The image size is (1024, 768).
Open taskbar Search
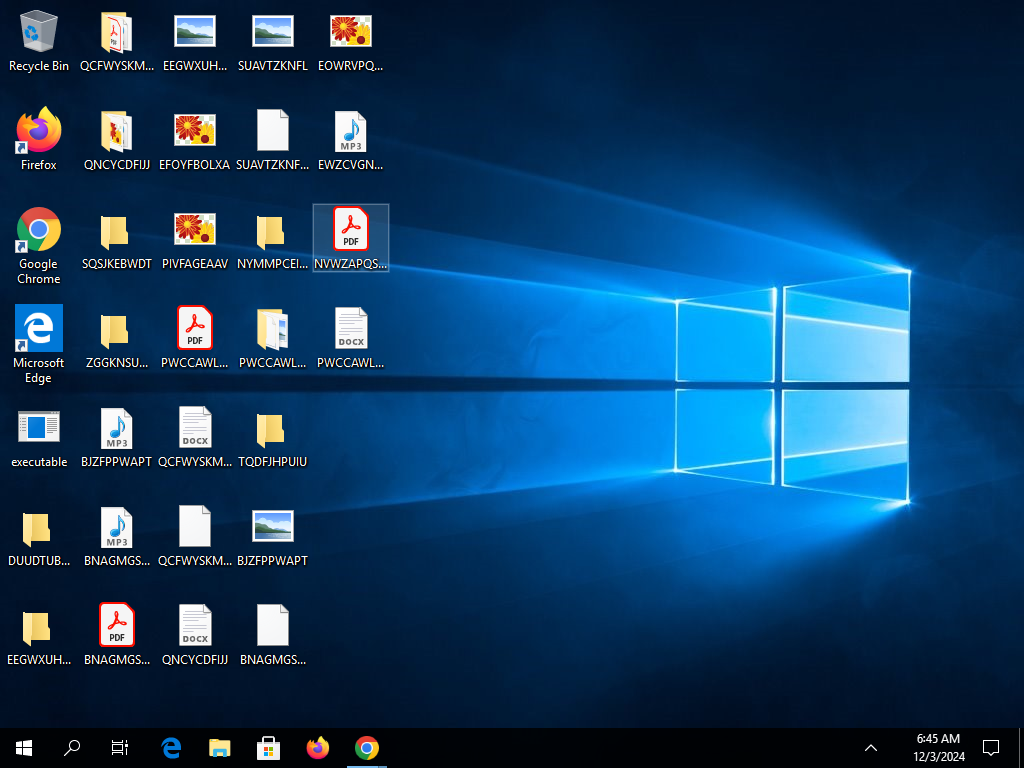[72, 747]
